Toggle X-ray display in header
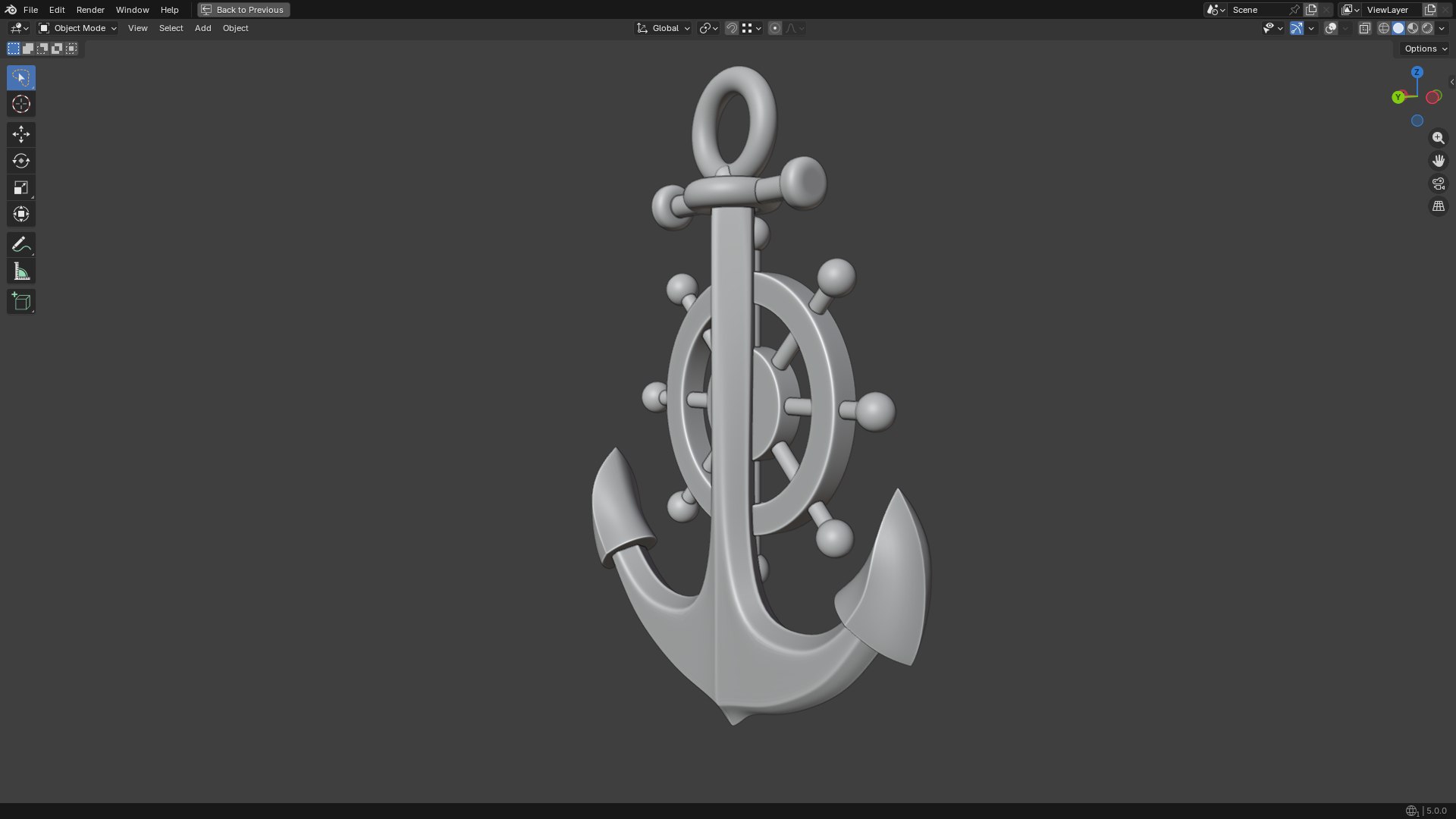This screenshot has width=1456, height=819. pos(1364,28)
